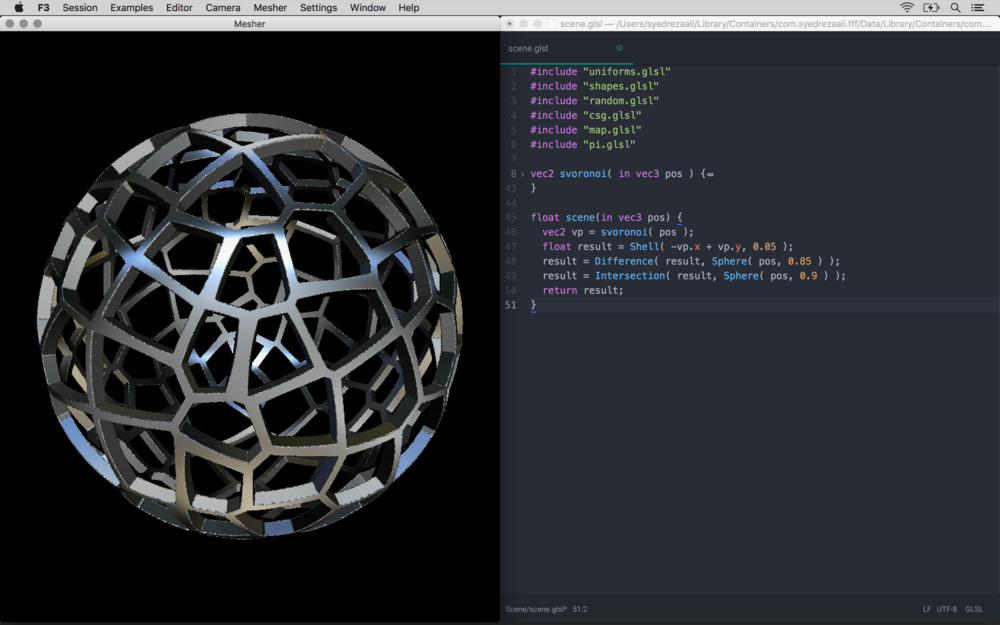Open Spotlight search magnifier icon
1000x625 pixels.
click(955, 8)
